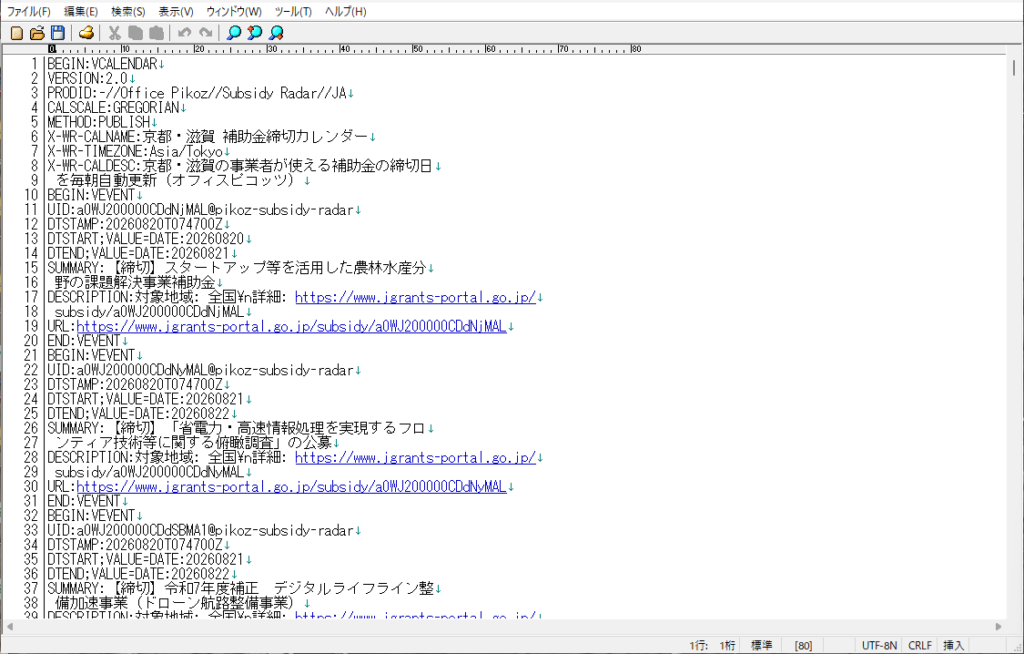The width and height of the screenshot is (1024, 654).
Task: Click the X-WR-CALNAME 補助金締切カレンダー line
Action: click(208, 137)
